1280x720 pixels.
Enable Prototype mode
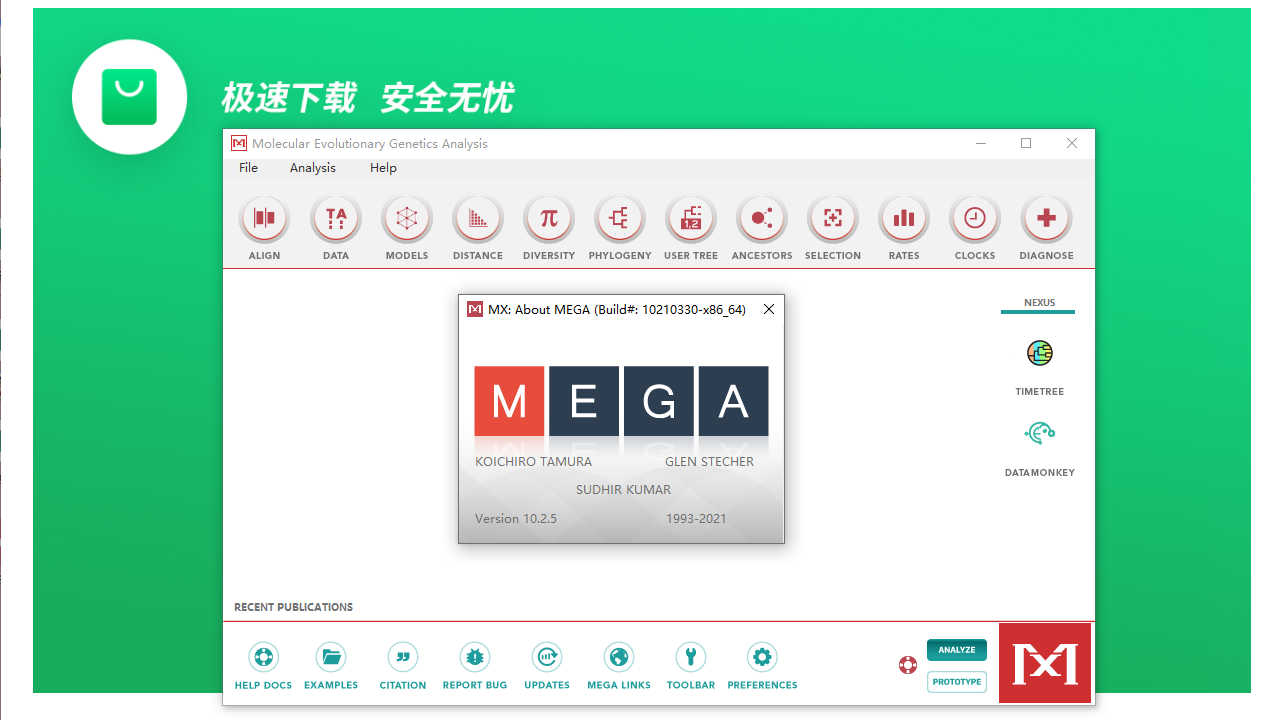[x=956, y=681]
